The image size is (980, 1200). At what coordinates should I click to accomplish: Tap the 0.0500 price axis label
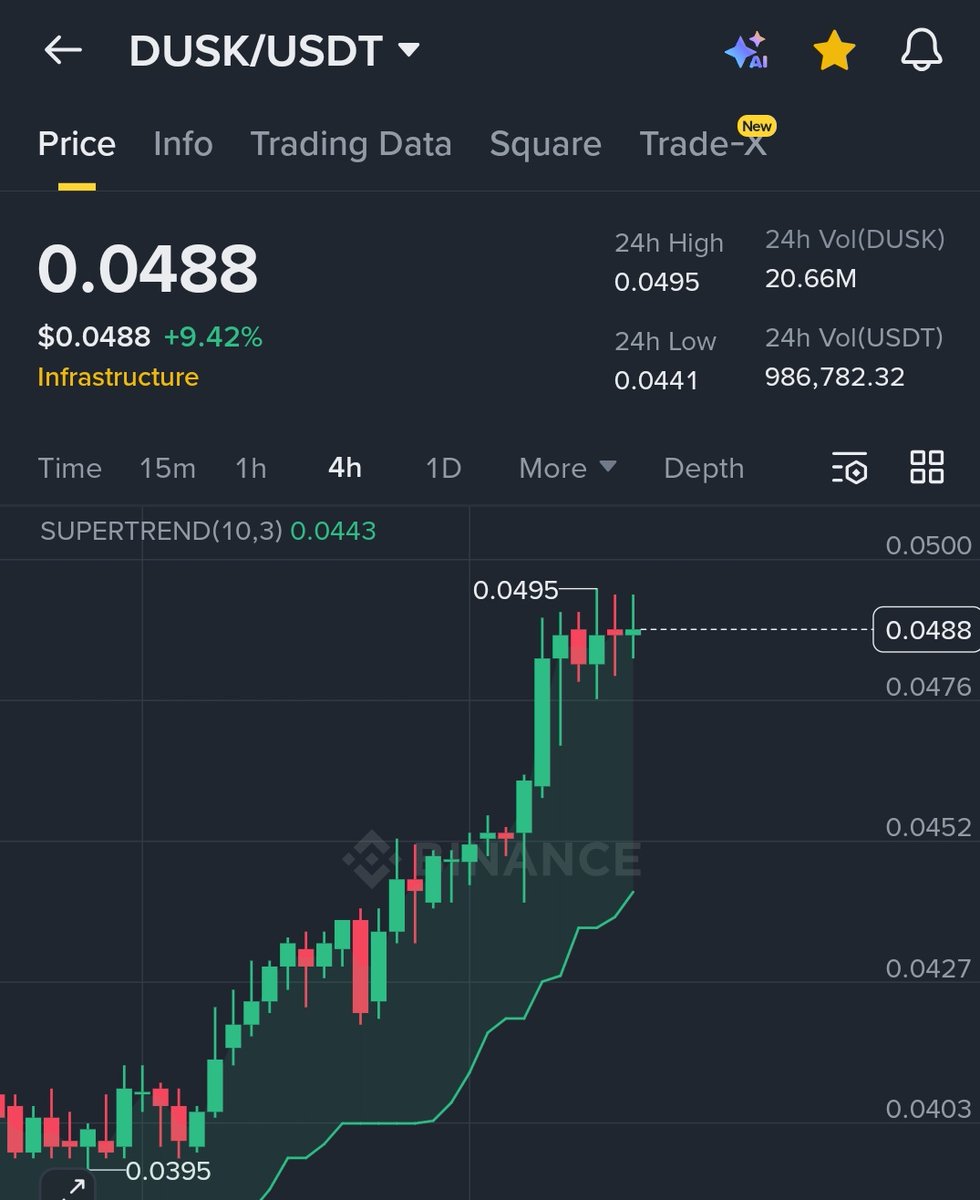tap(929, 545)
